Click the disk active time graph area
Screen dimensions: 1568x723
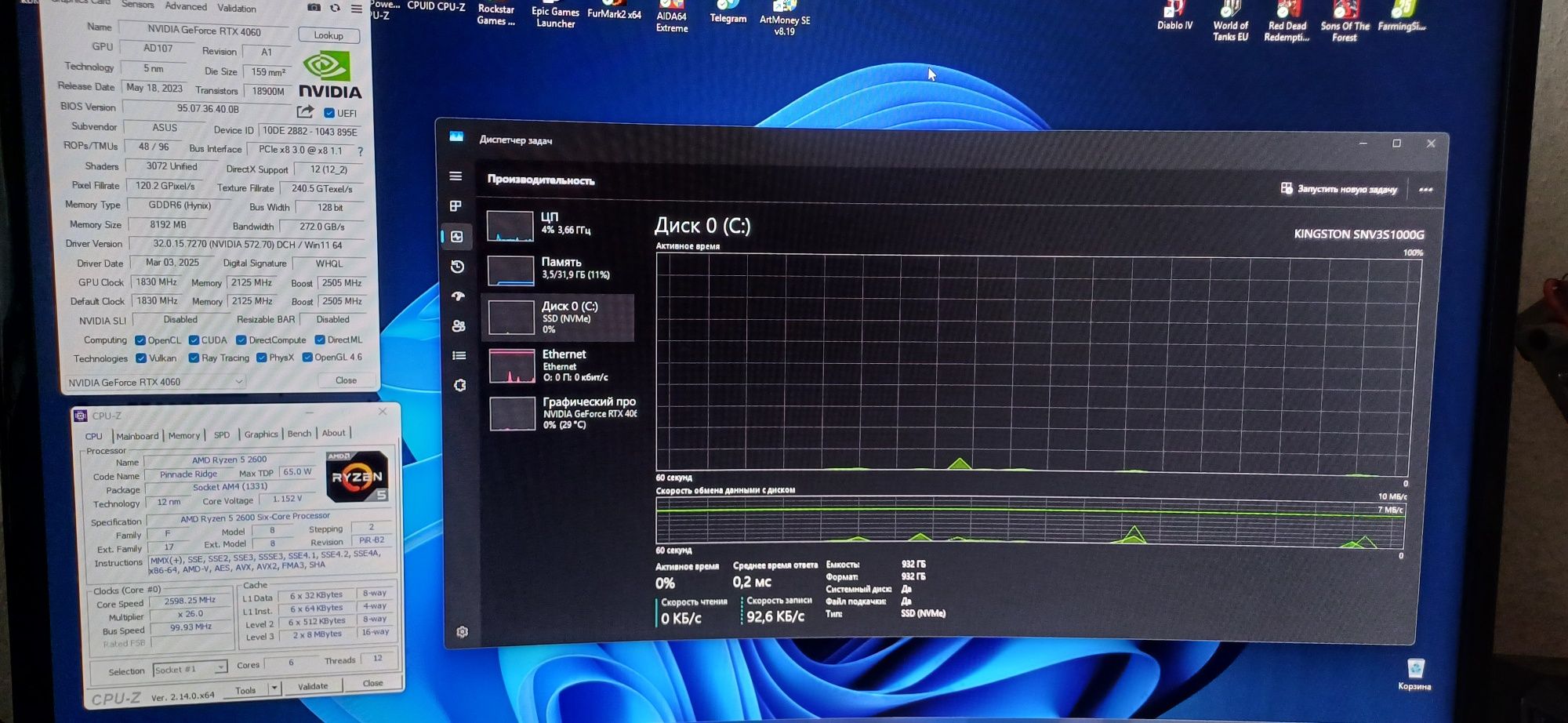(1035, 363)
